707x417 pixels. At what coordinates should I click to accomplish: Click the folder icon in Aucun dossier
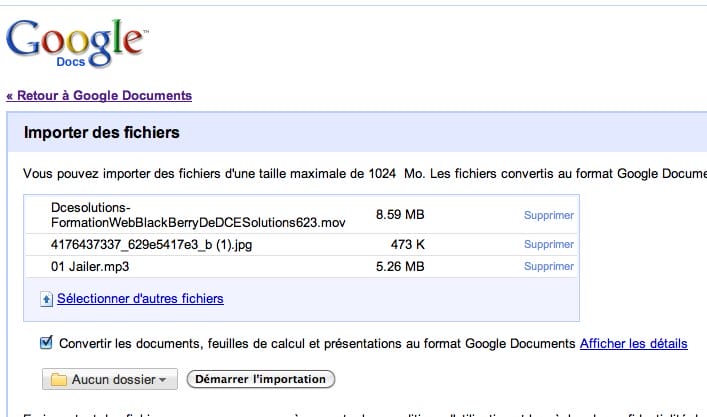click(59, 380)
